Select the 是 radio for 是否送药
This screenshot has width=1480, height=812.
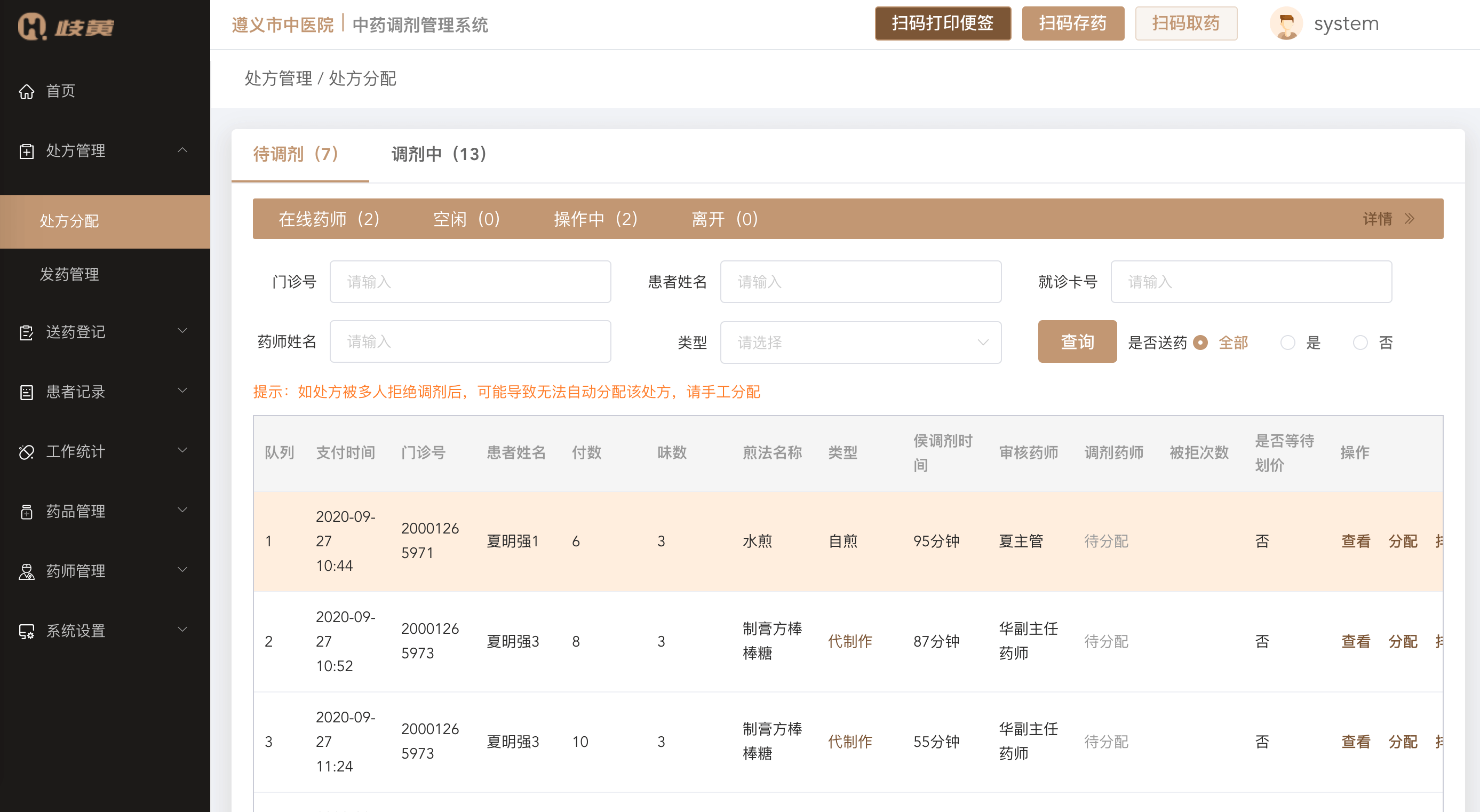[1287, 343]
